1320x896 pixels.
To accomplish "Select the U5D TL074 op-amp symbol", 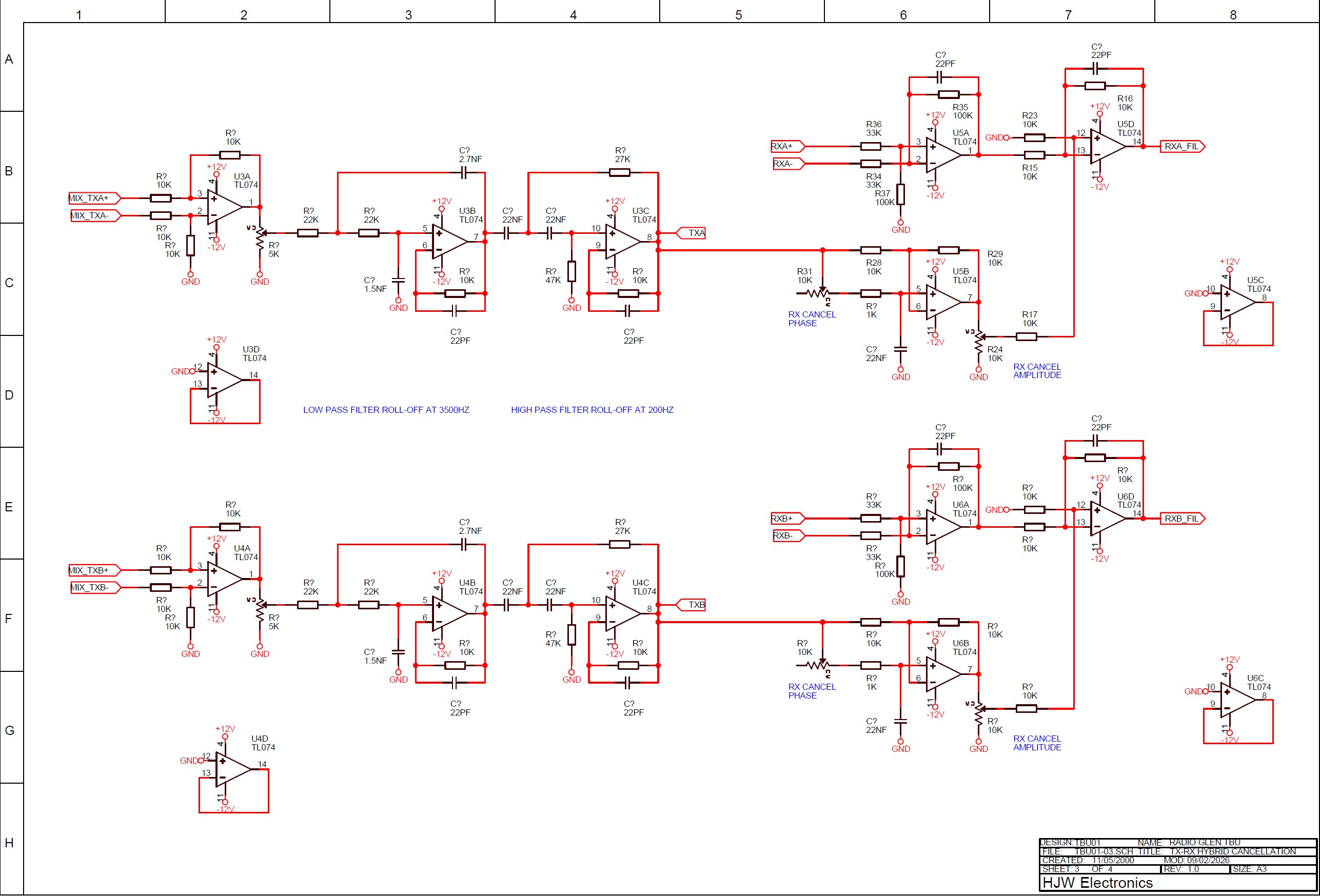I will 1107,146.
